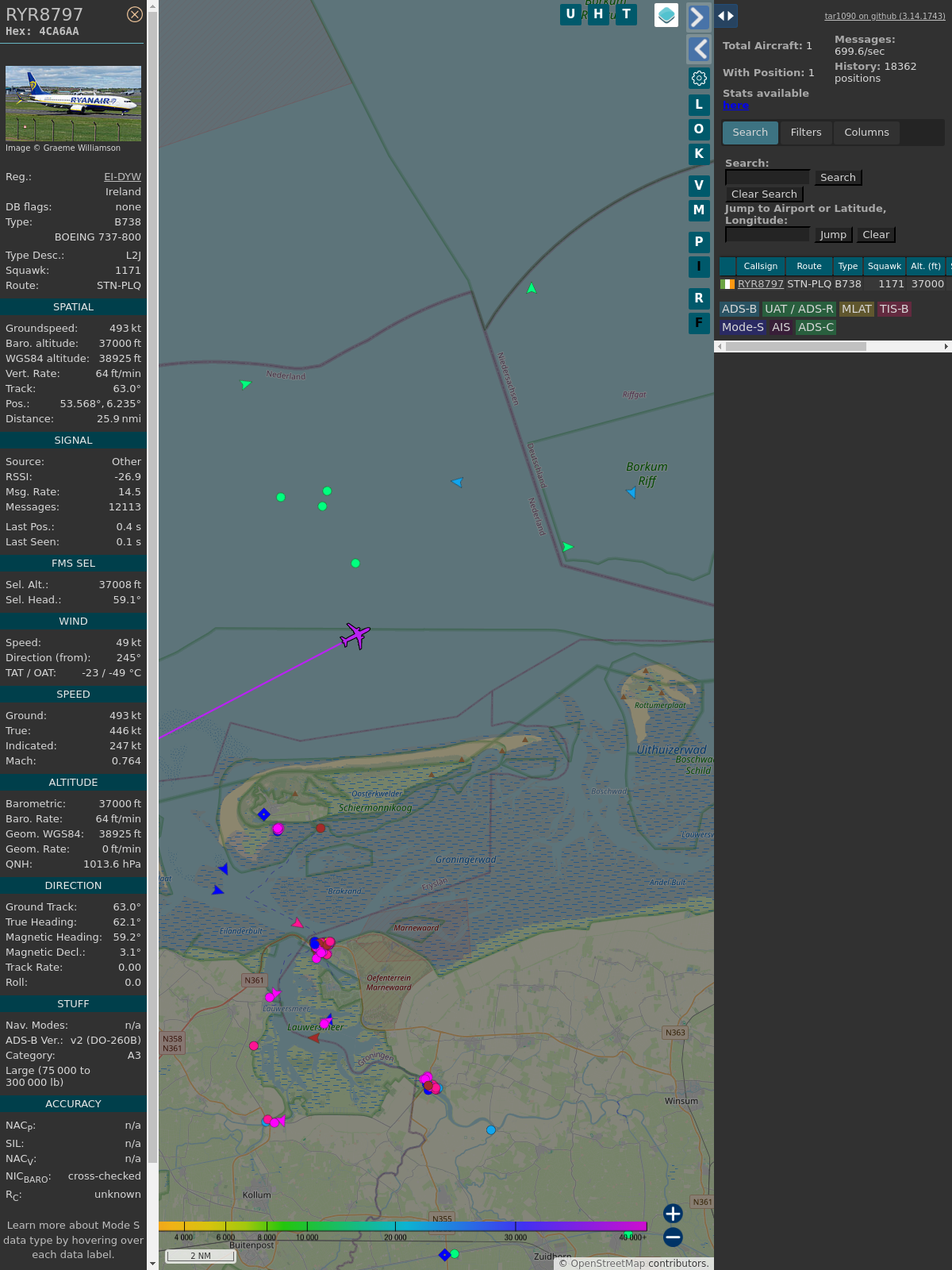Follow the stats available 'here' link
The image size is (952, 1270).
click(735, 106)
